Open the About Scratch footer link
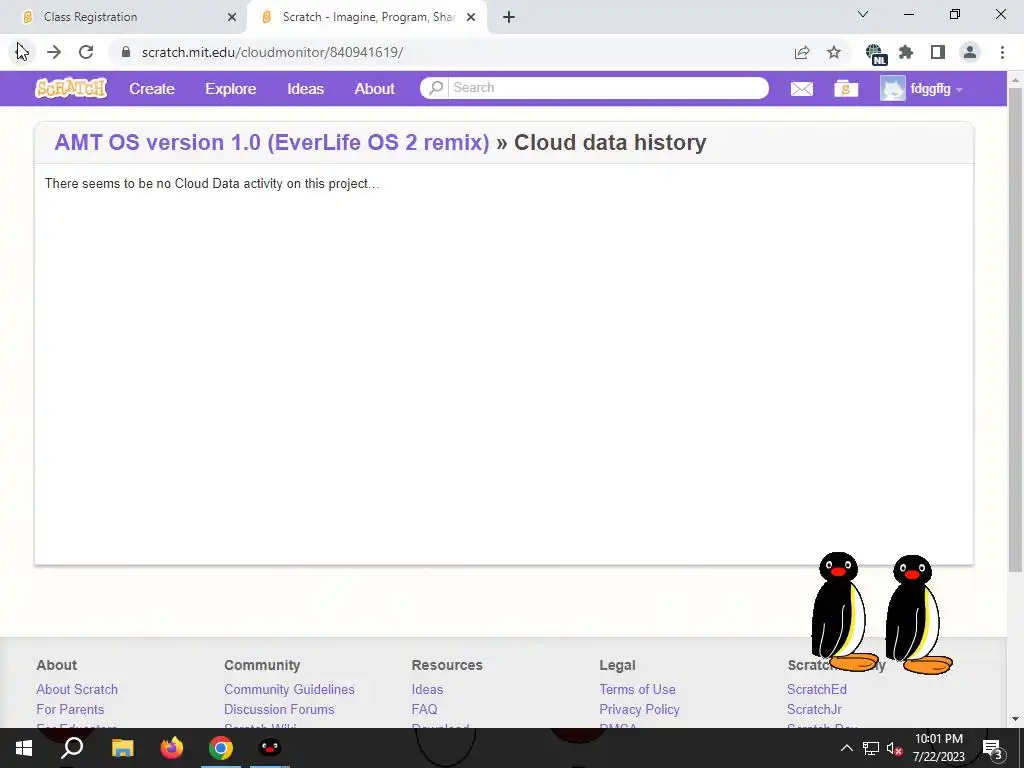 coord(77,690)
